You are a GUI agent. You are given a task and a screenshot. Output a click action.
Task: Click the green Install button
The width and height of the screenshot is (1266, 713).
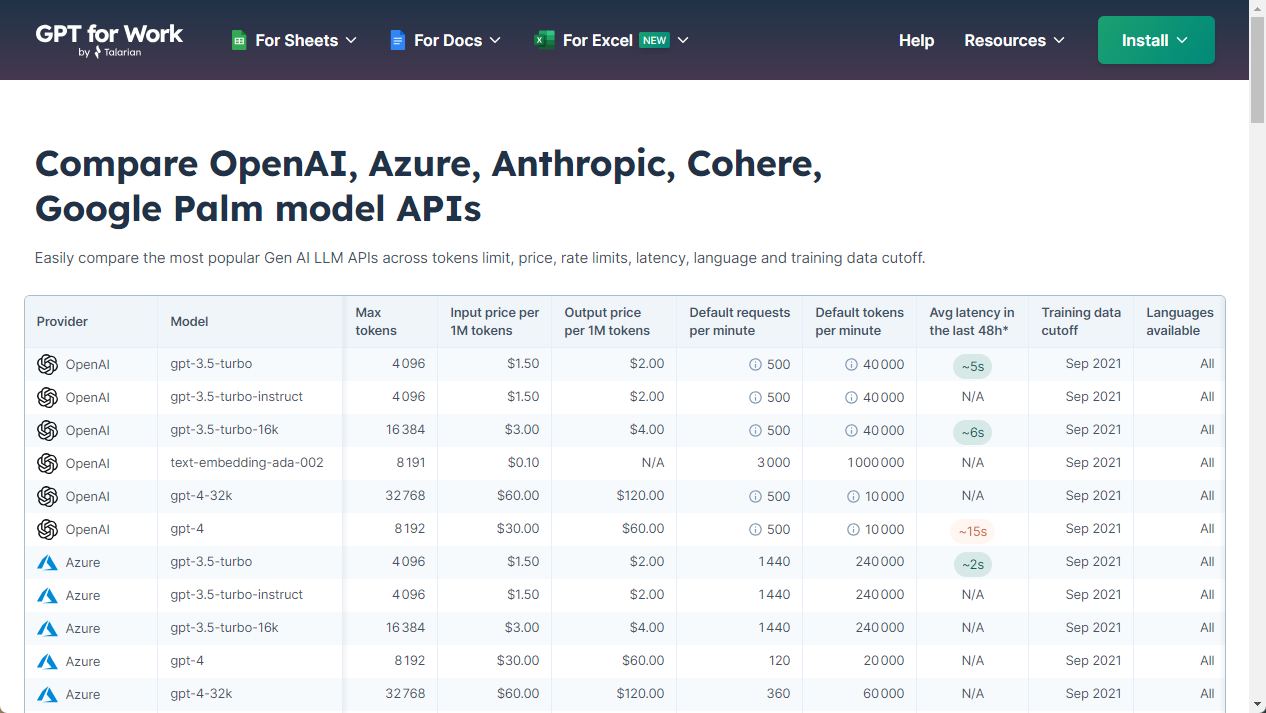(x=1156, y=40)
